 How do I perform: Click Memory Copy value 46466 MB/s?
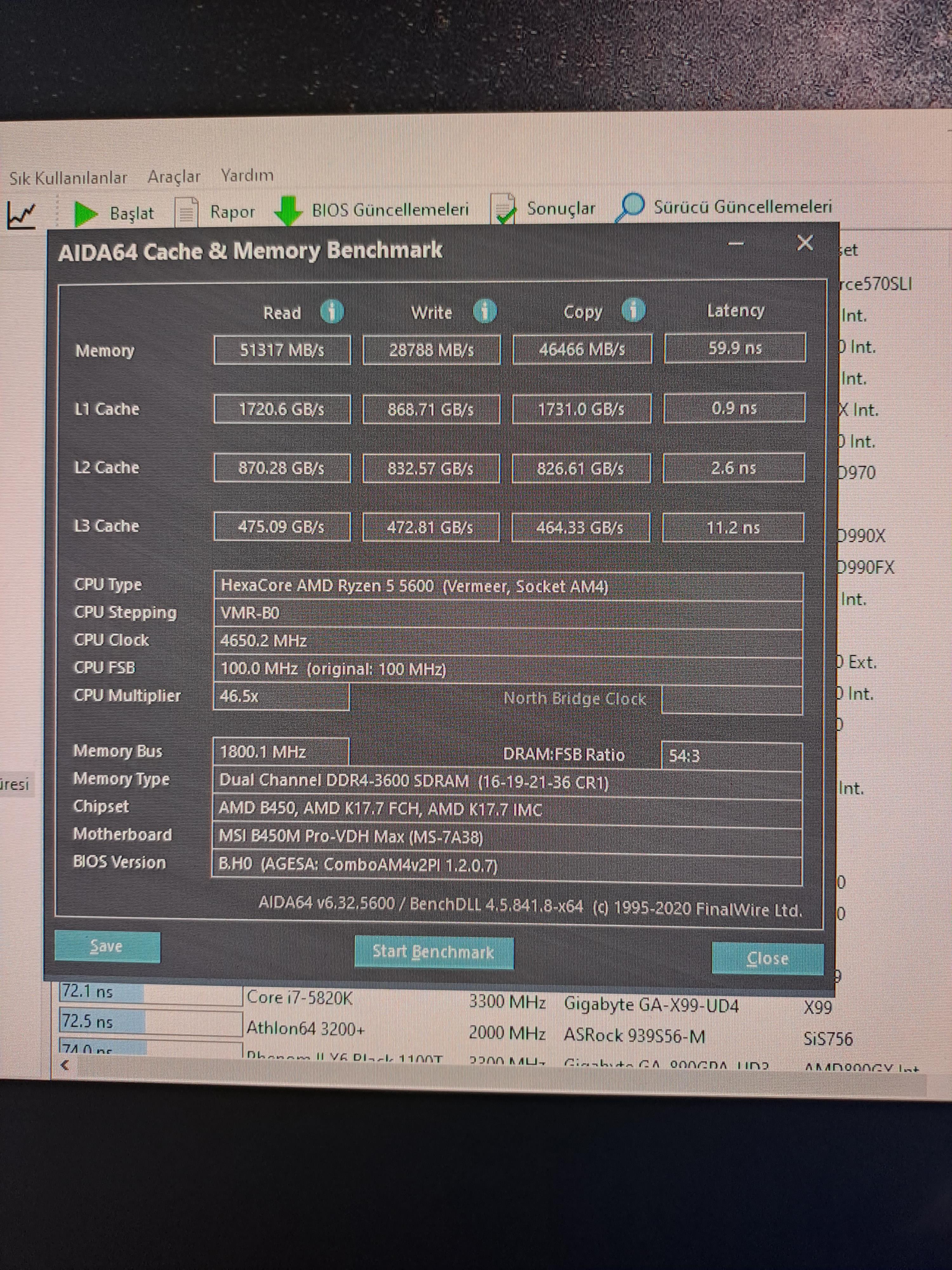(x=582, y=349)
